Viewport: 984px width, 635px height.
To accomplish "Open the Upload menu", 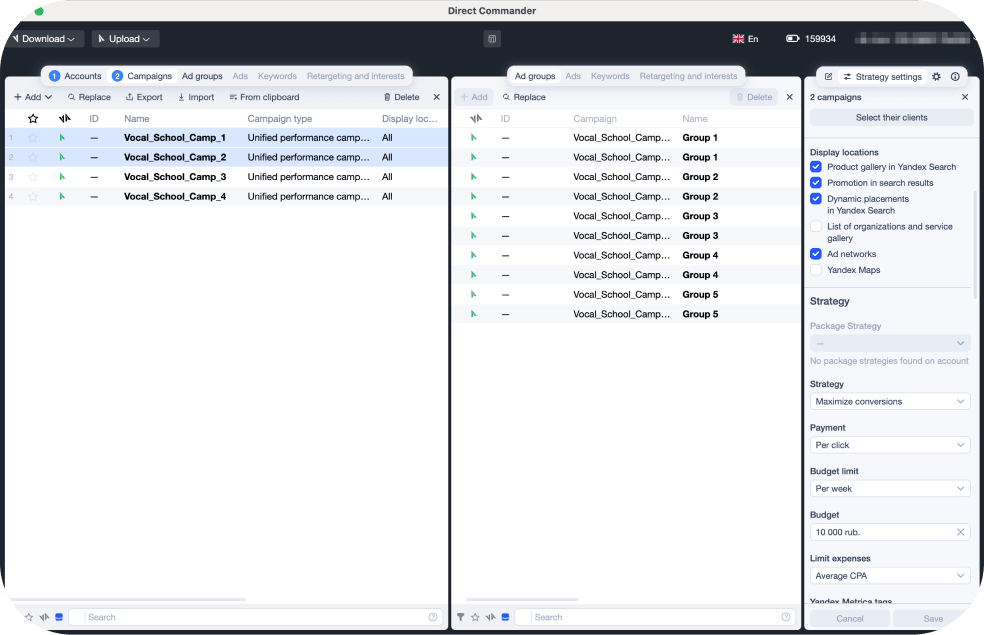I will point(126,39).
